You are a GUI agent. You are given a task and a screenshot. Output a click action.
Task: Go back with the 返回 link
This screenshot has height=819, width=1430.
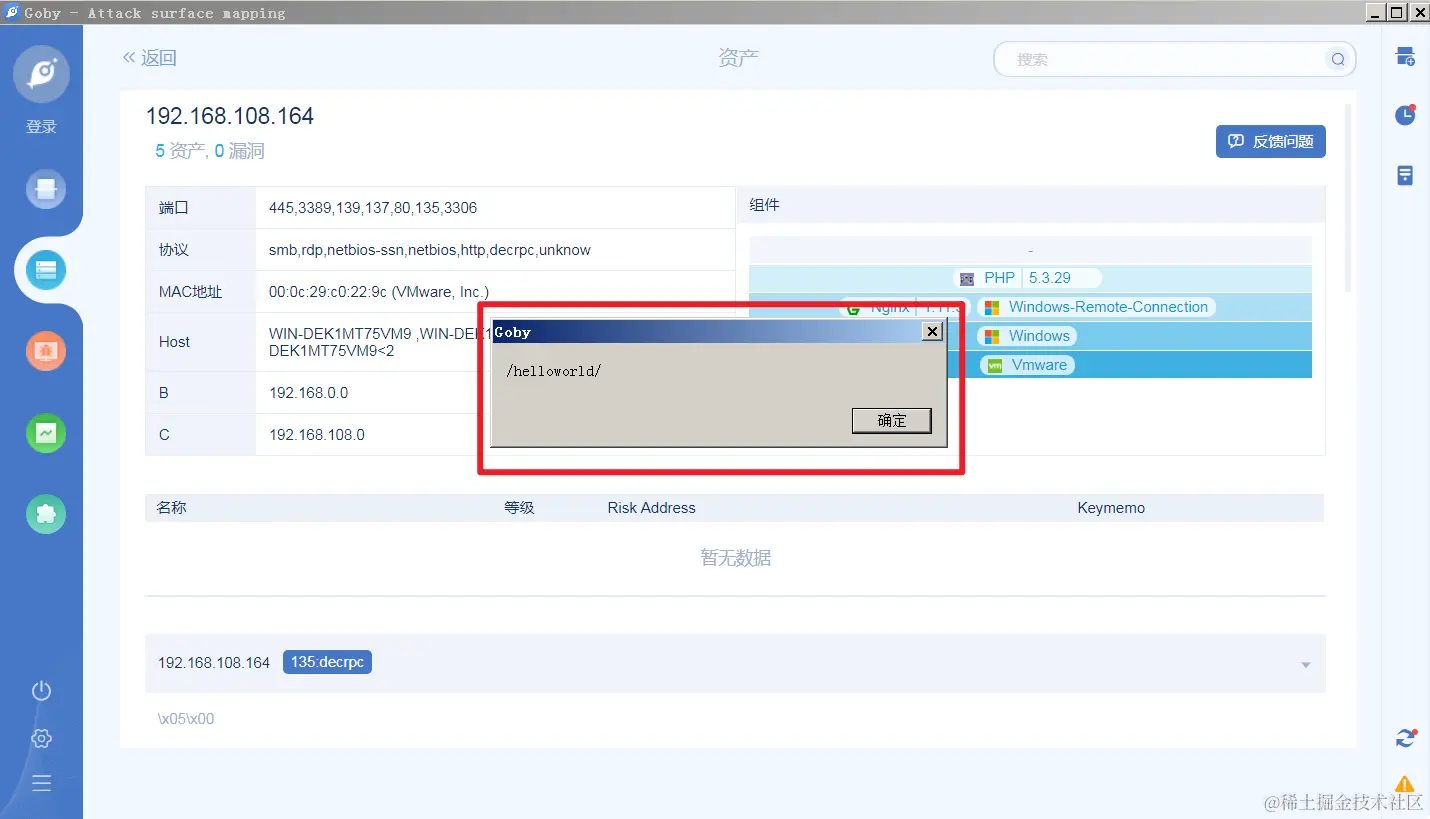[149, 58]
